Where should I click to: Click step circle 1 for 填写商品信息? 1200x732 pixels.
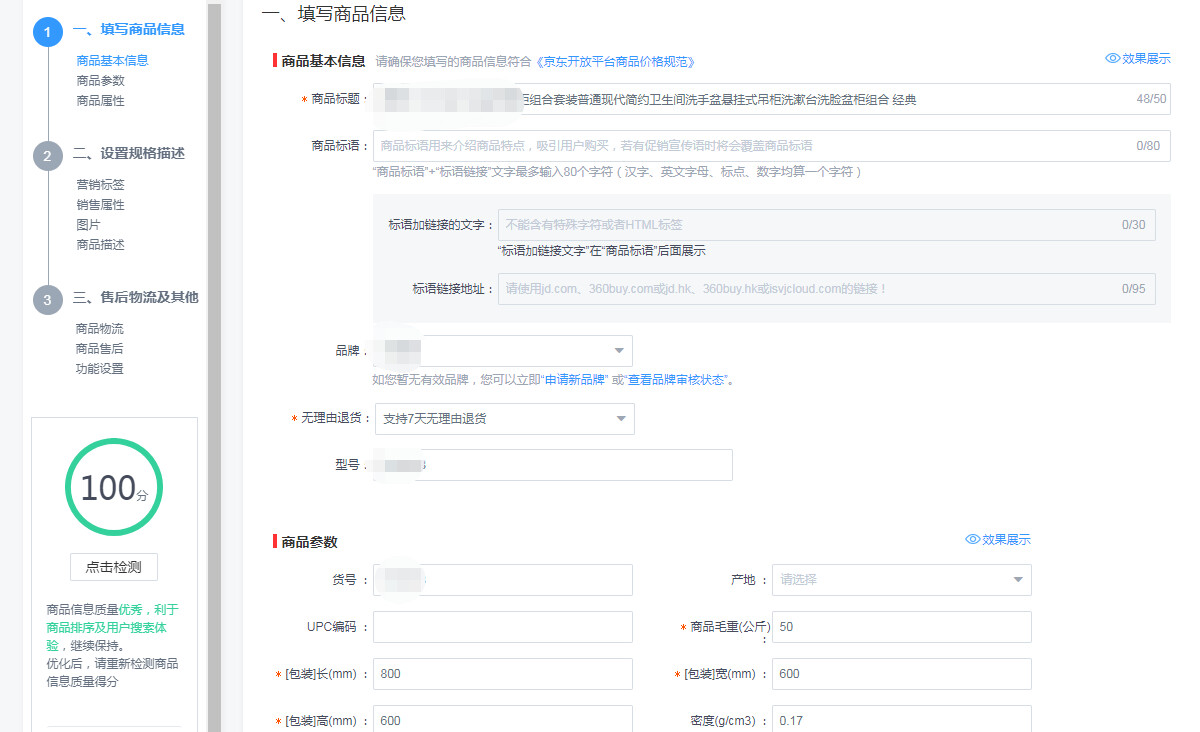pos(47,31)
